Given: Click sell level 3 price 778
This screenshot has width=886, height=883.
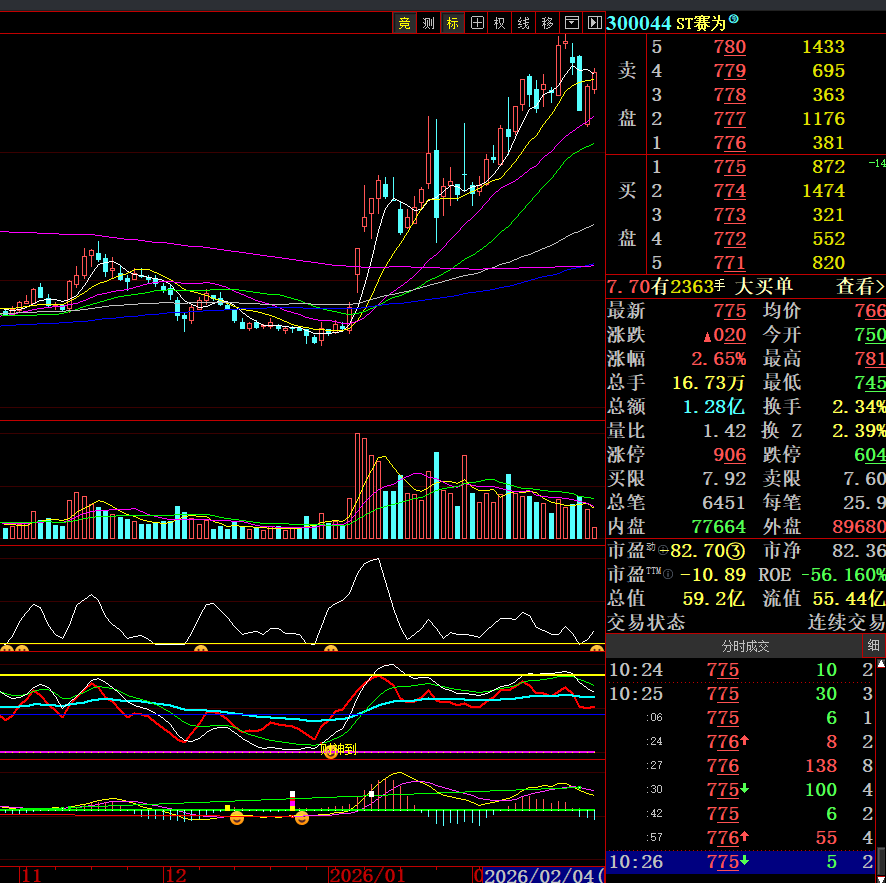Looking at the screenshot, I should tap(729, 95).
